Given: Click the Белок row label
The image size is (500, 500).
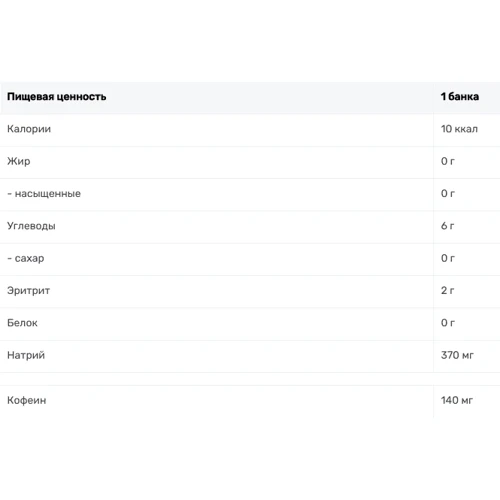Looking at the screenshot, I should [x=22, y=323].
